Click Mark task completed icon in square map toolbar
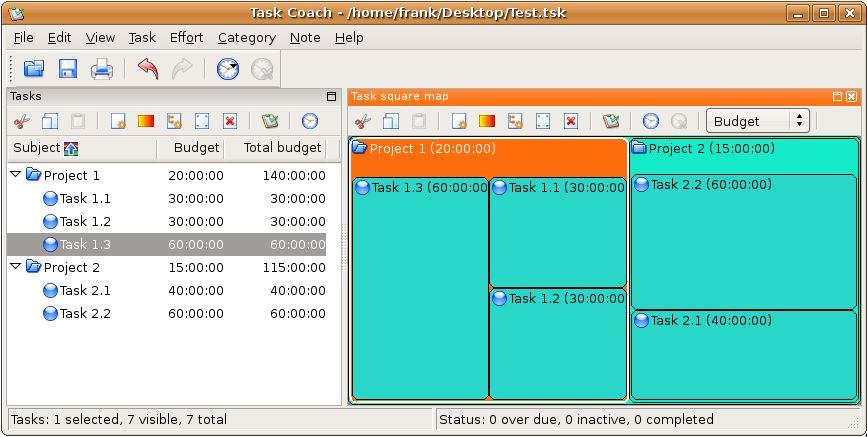Image resolution: width=867 pixels, height=437 pixels. 610,121
